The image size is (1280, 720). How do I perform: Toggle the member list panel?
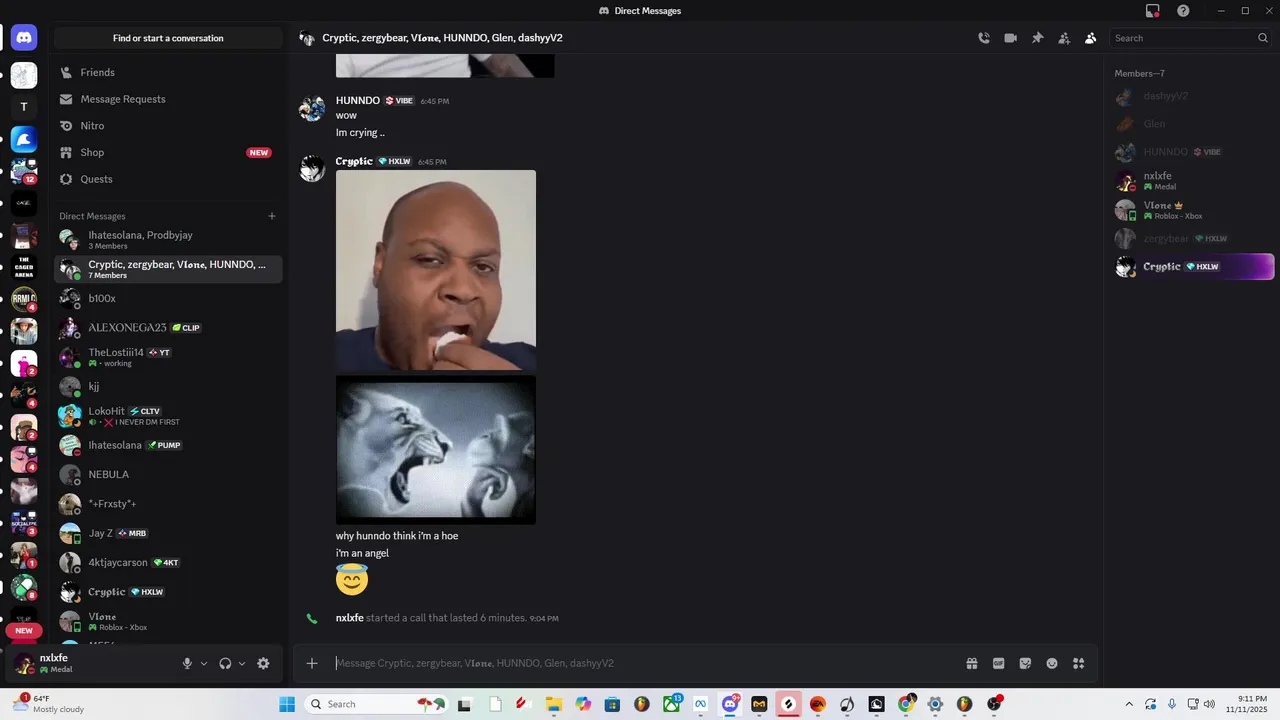point(1091,38)
